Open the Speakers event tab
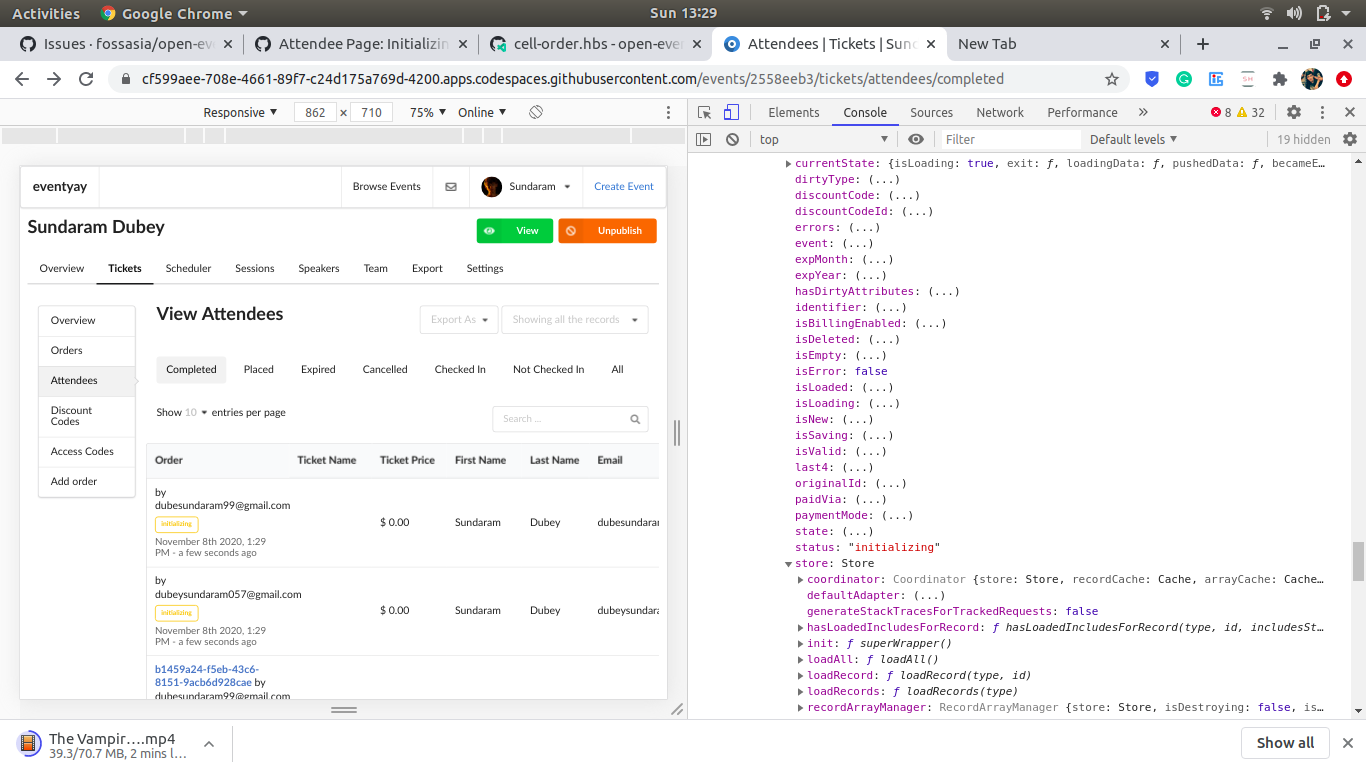This screenshot has width=1366, height=768. point(319,268)
